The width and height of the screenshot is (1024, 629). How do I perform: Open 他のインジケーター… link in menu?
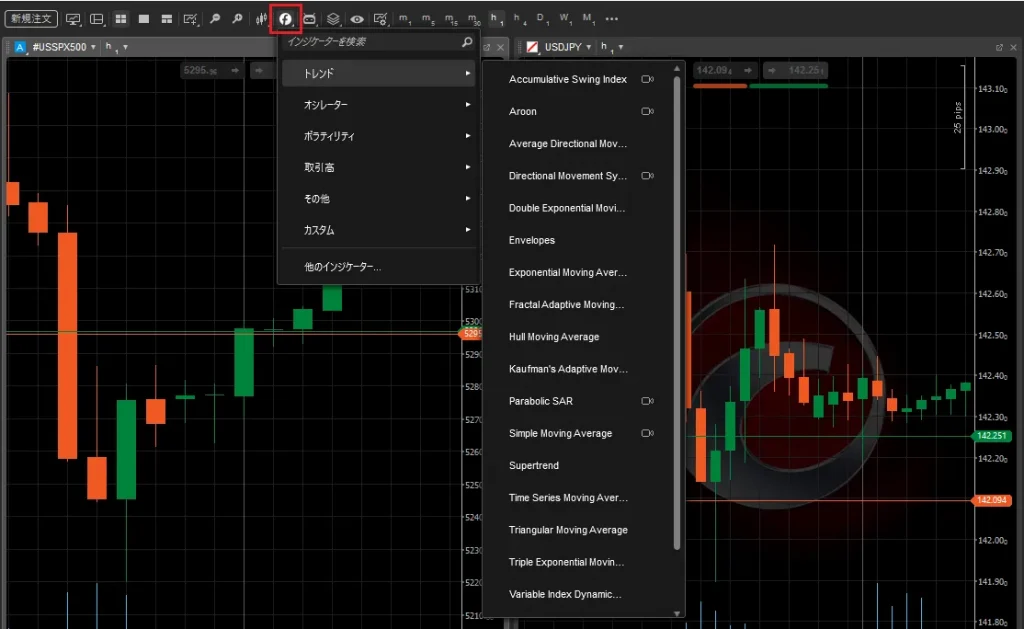342,267
